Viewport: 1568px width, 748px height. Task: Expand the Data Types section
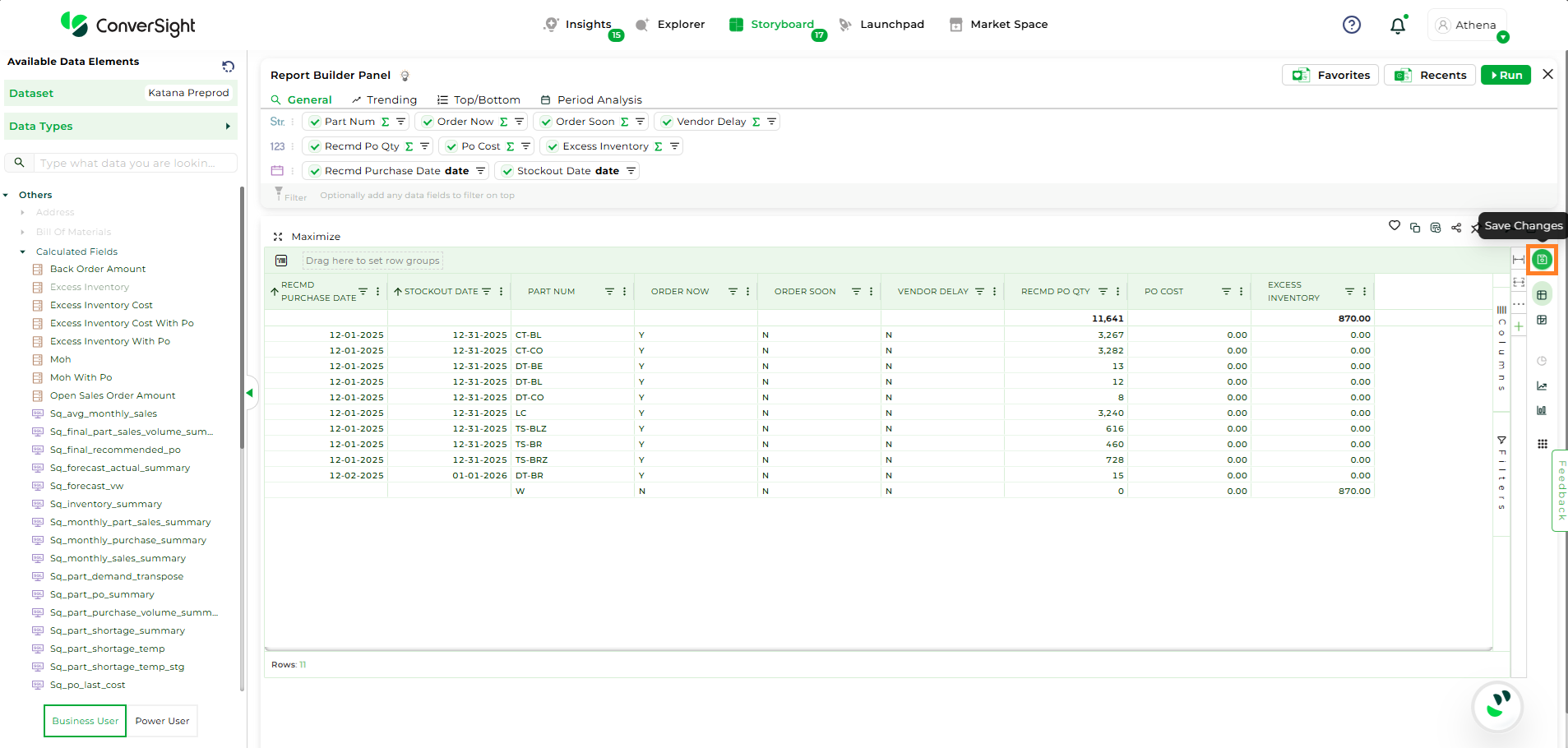[228, 127]
